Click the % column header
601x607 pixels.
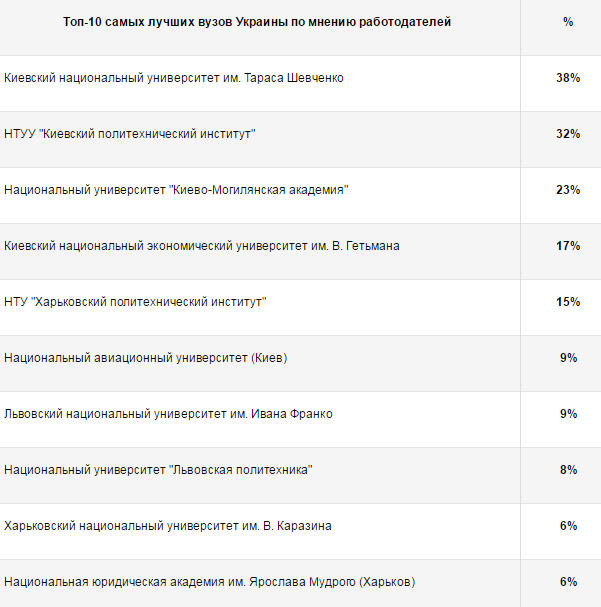[x=568, y=22]
